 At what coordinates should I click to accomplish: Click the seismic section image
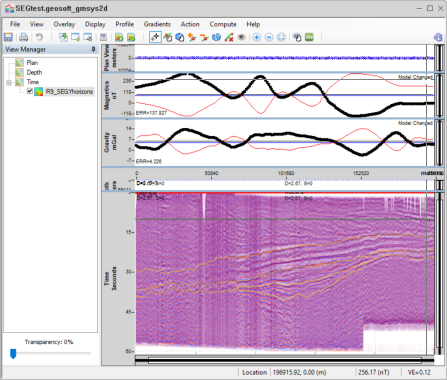click(x=285, y=273)
